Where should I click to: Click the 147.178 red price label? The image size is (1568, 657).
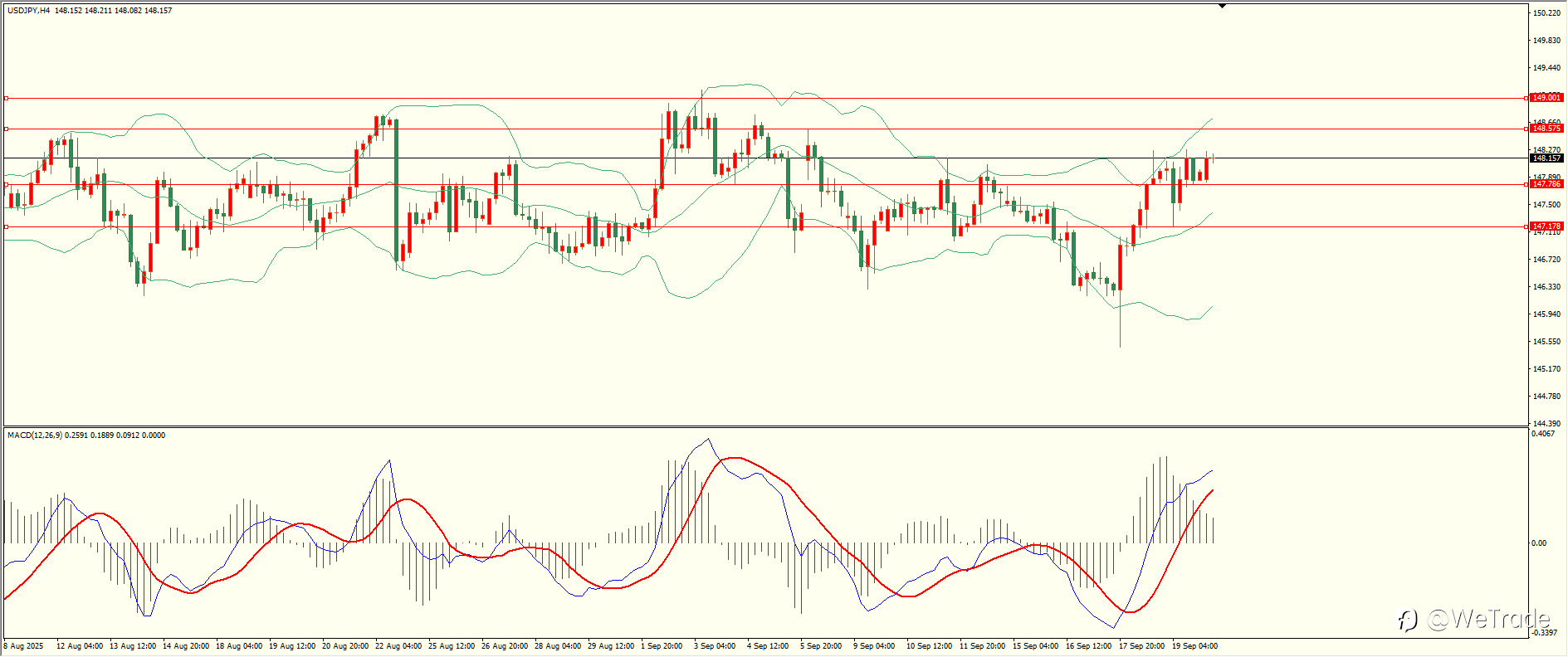(1546, 226)
